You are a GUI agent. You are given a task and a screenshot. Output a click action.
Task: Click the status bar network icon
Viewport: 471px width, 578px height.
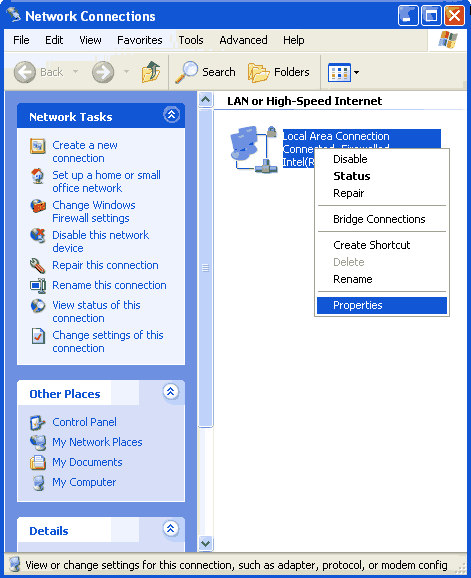pyautogui.click(x=15, y=564)
